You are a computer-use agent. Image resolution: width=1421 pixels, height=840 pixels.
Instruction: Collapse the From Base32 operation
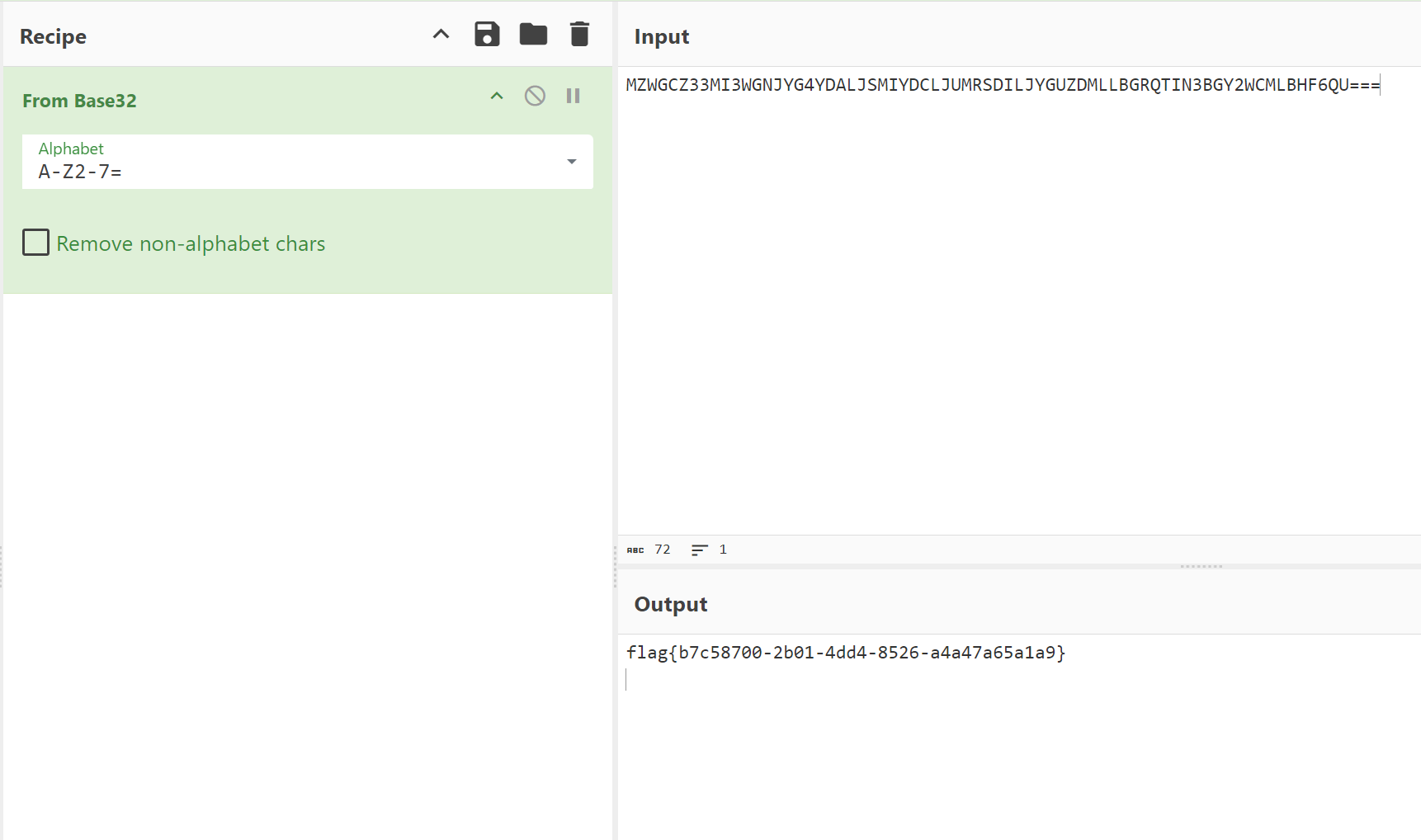[x=497, y=97]
